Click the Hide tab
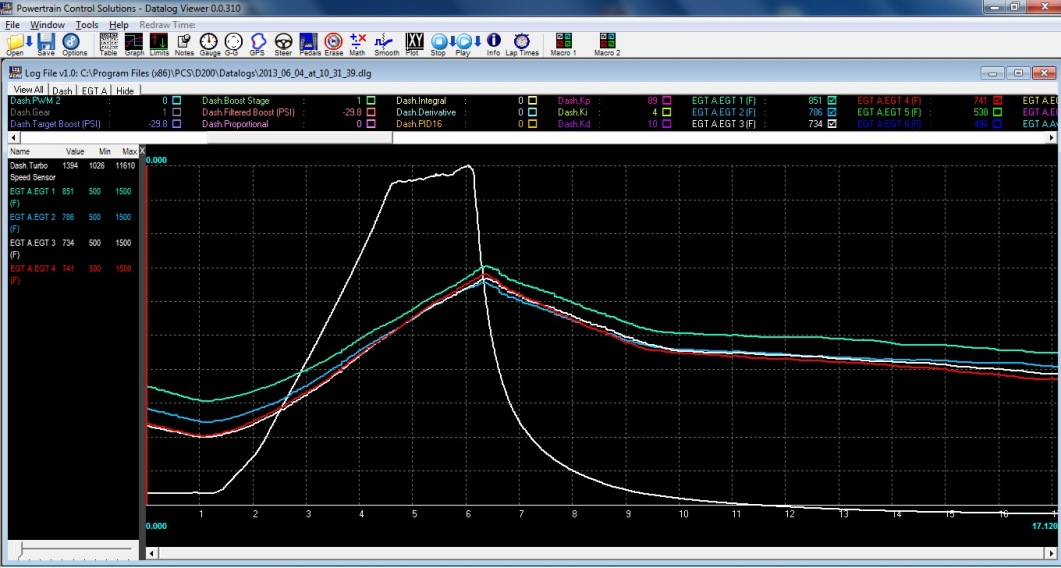The image size is (1061, 568). (x=125, y=91)
